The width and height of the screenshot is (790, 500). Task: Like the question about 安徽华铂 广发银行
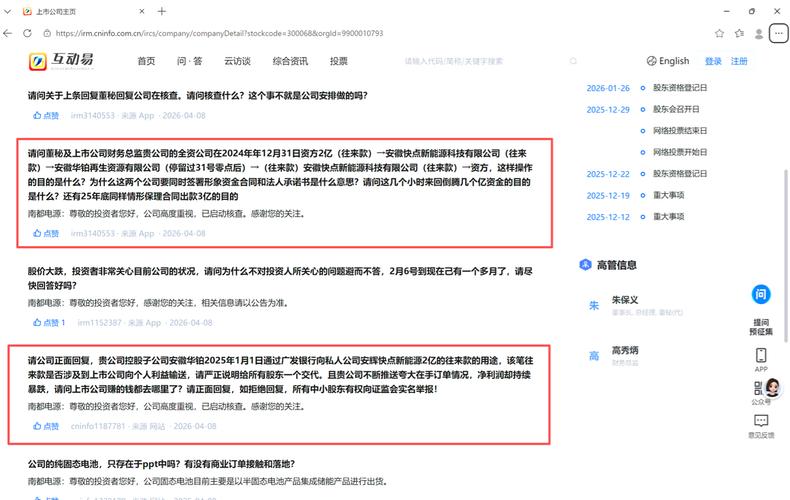tap(46, 426)
